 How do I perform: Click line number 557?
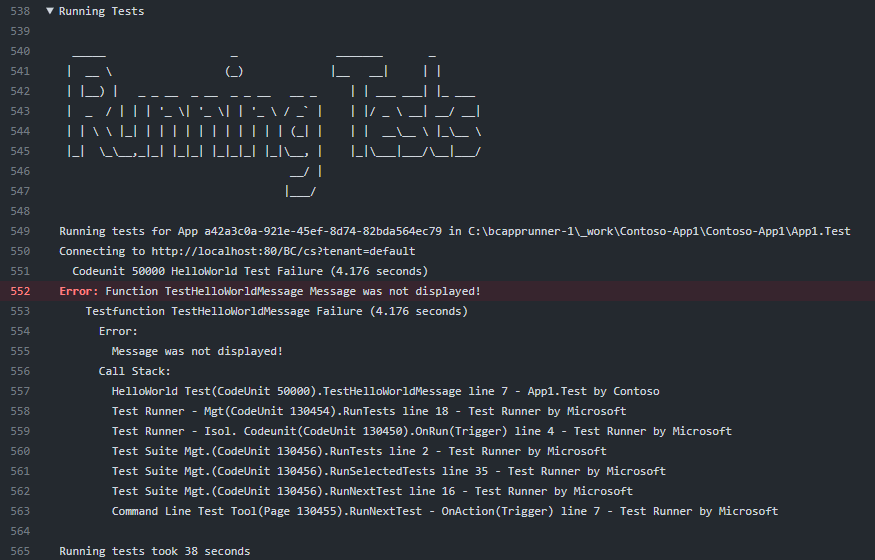coord(20,391)
